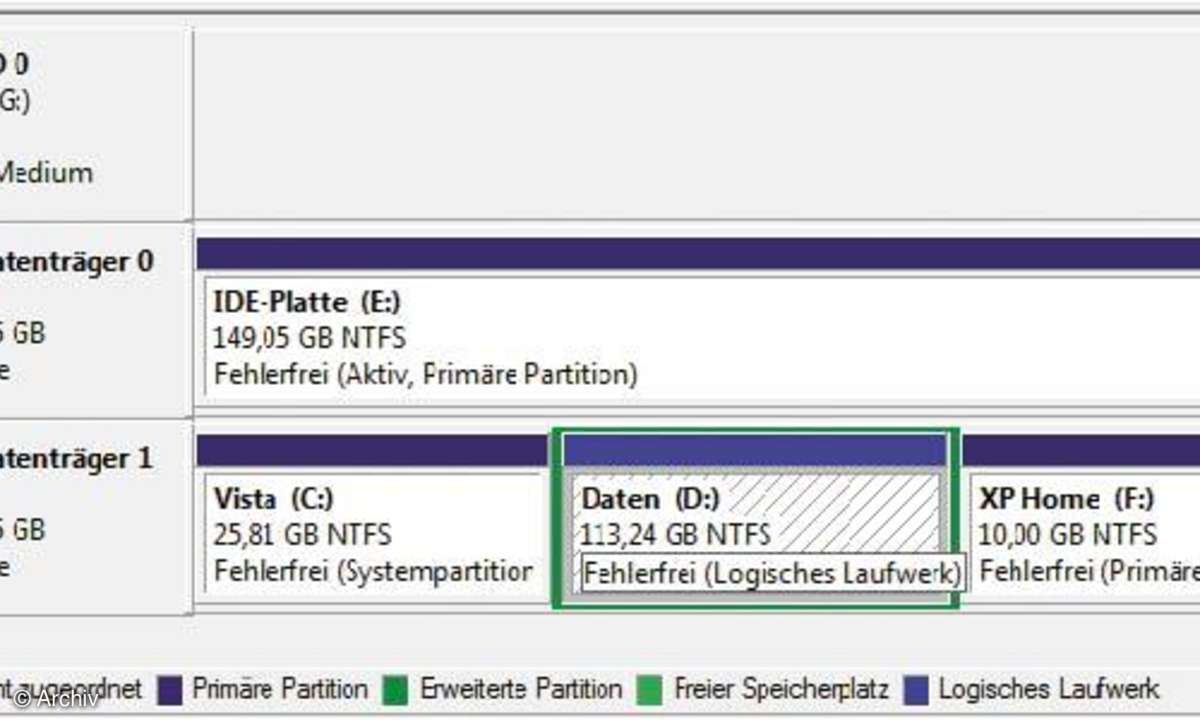Click the '25,81 GB NTFS' size text
1200x720 pixels.
(x=303, y=535)
